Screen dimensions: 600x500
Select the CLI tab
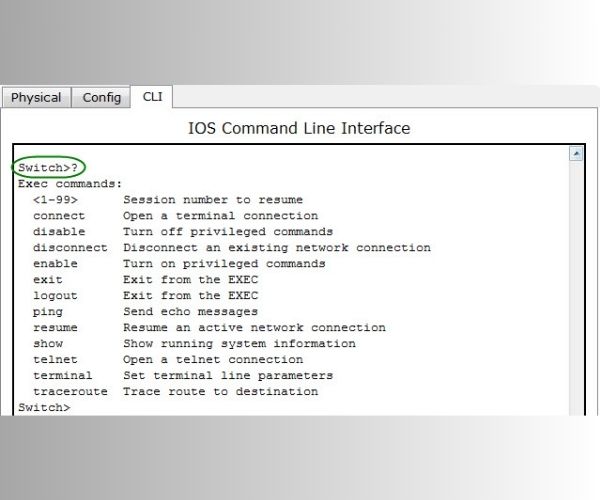coord(152,96)
